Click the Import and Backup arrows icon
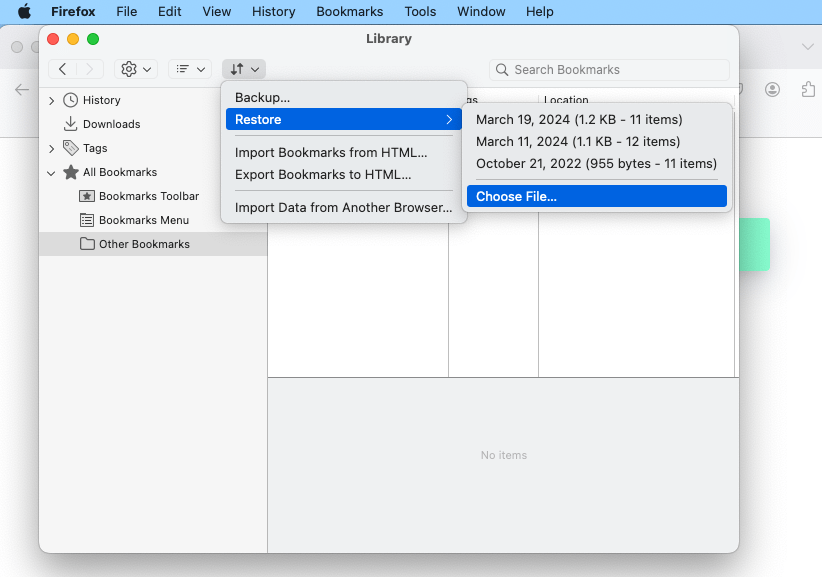822x577 pixels. tap(243, 69)
